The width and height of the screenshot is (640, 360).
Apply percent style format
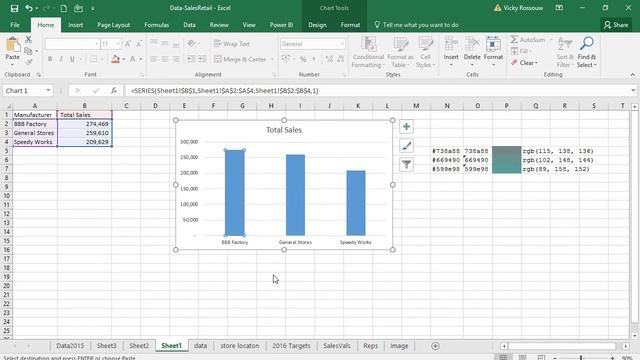tap(303, 59)
